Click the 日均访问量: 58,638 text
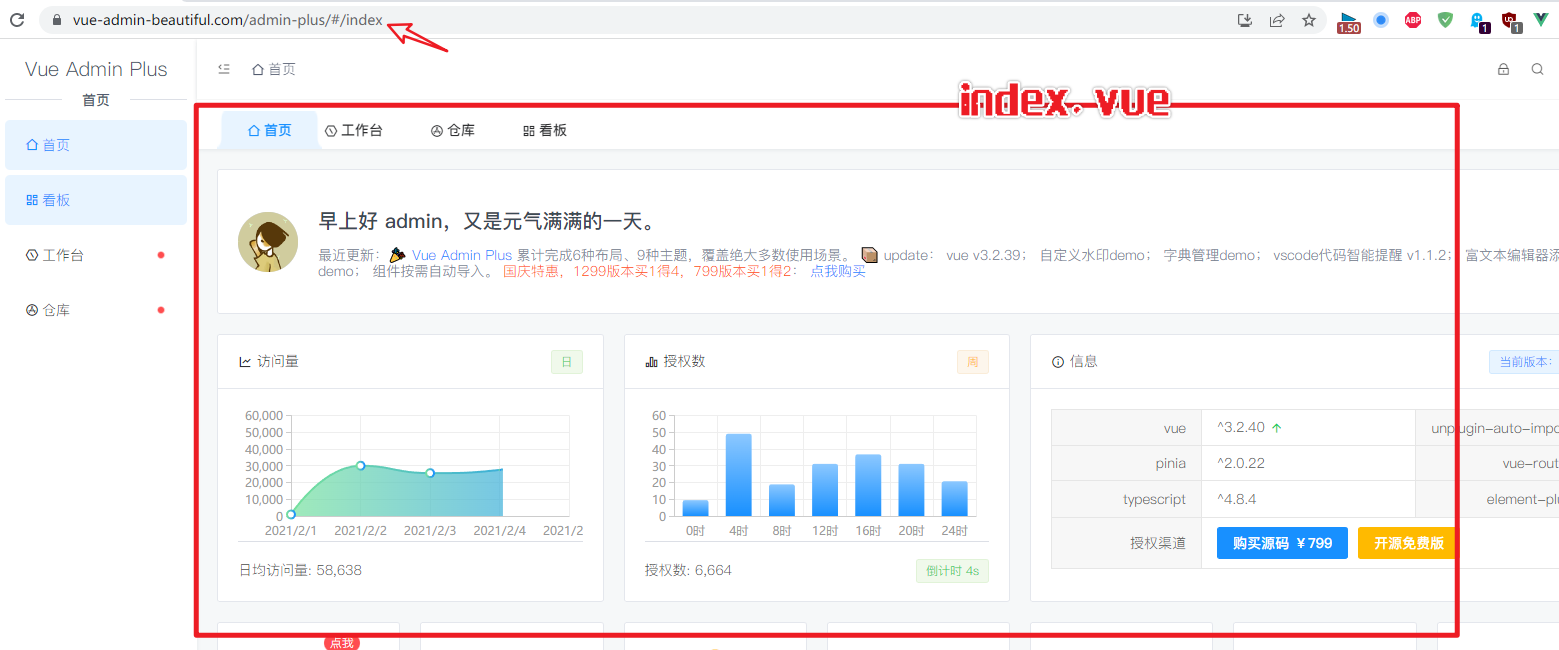1559x650 pixels. [300, 570]
